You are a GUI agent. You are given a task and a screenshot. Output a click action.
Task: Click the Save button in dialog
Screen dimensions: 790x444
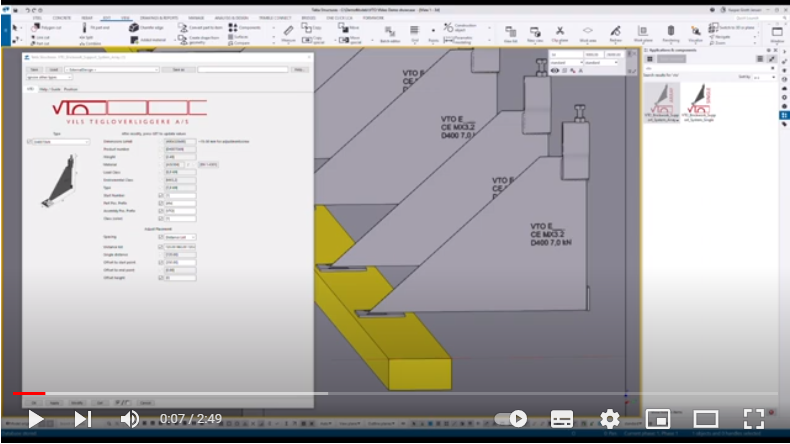coord(34,70)
